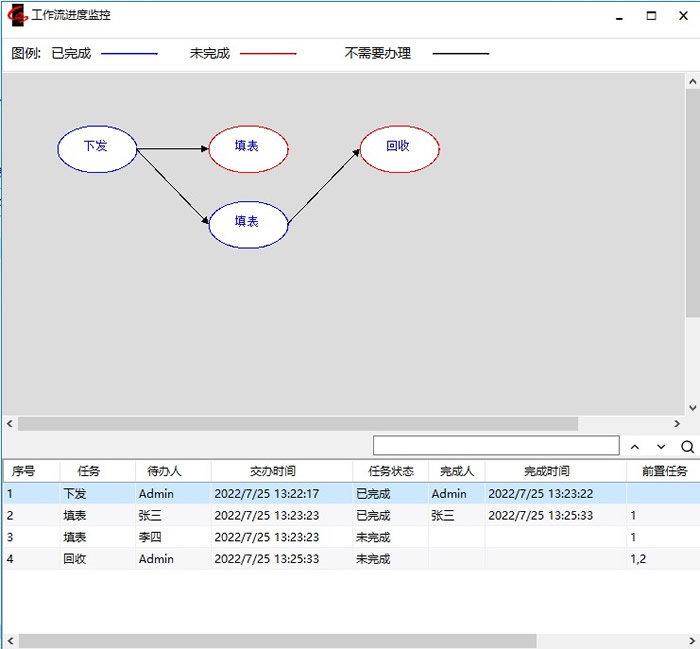The image size is (700, 649).
Task: Click the app logo in title bar
Action: [x=17, y=16]
